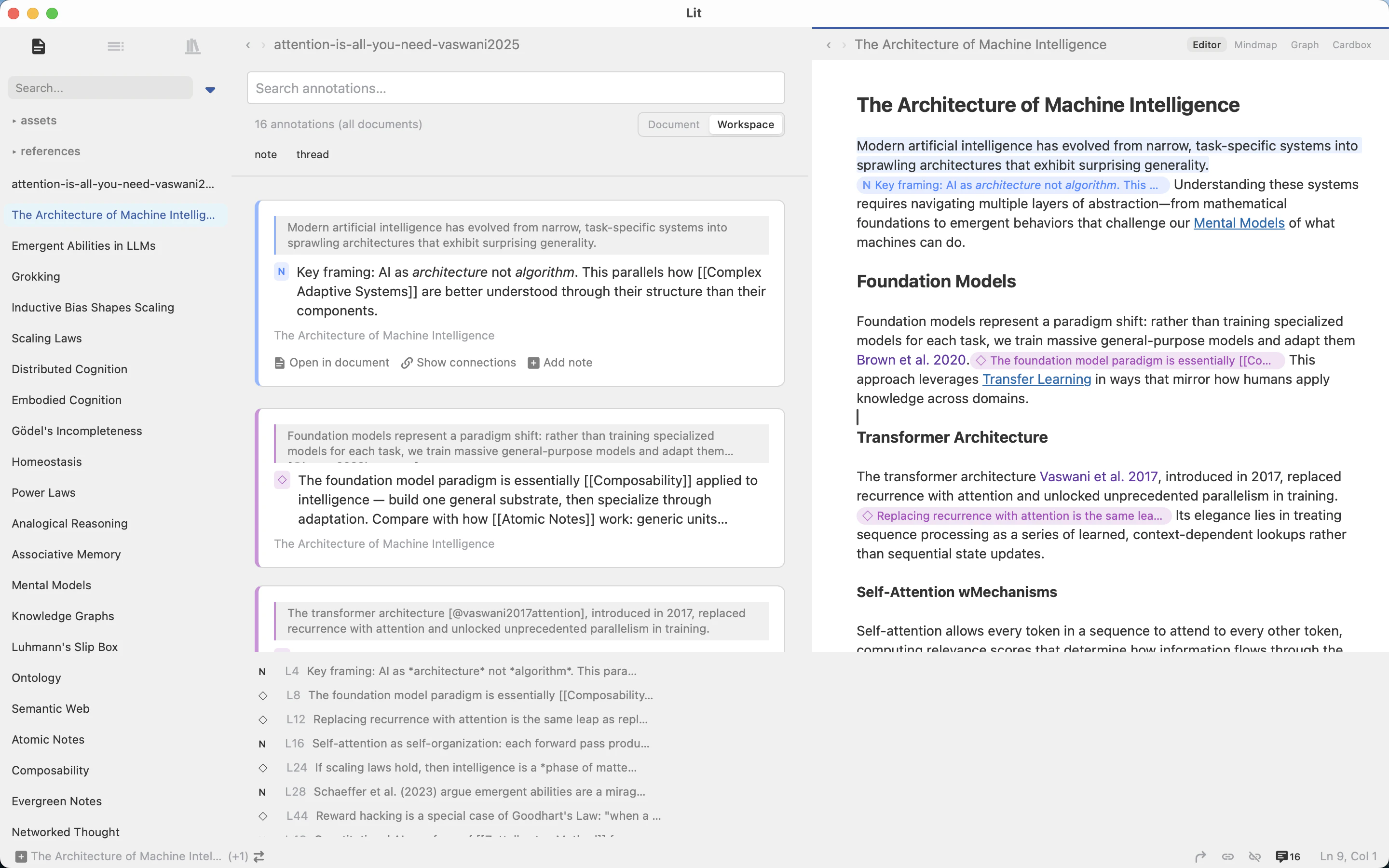Click Open in document on first card

pyautogui.click(x=332, y=363)
